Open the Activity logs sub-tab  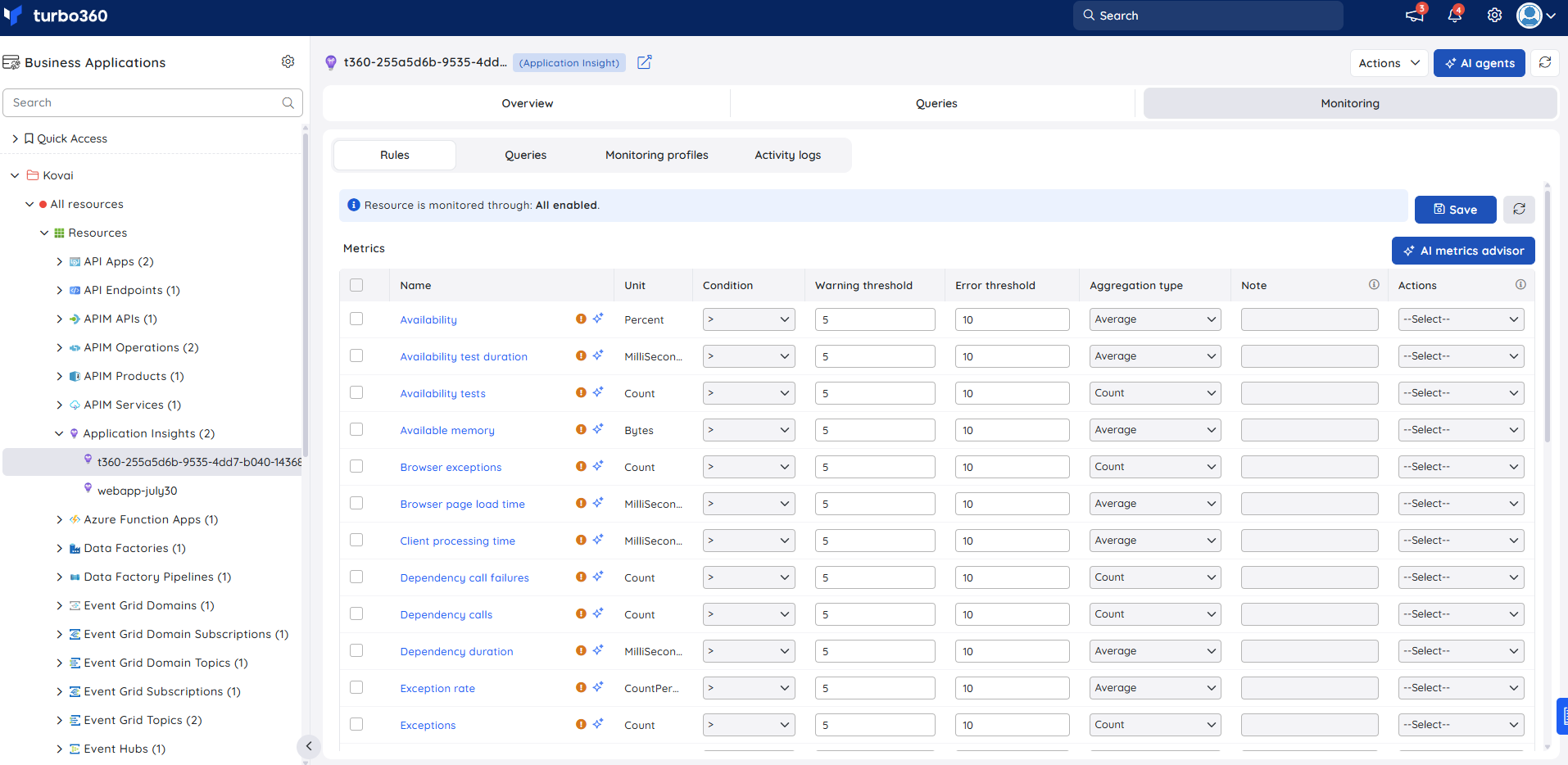[787, 155]
